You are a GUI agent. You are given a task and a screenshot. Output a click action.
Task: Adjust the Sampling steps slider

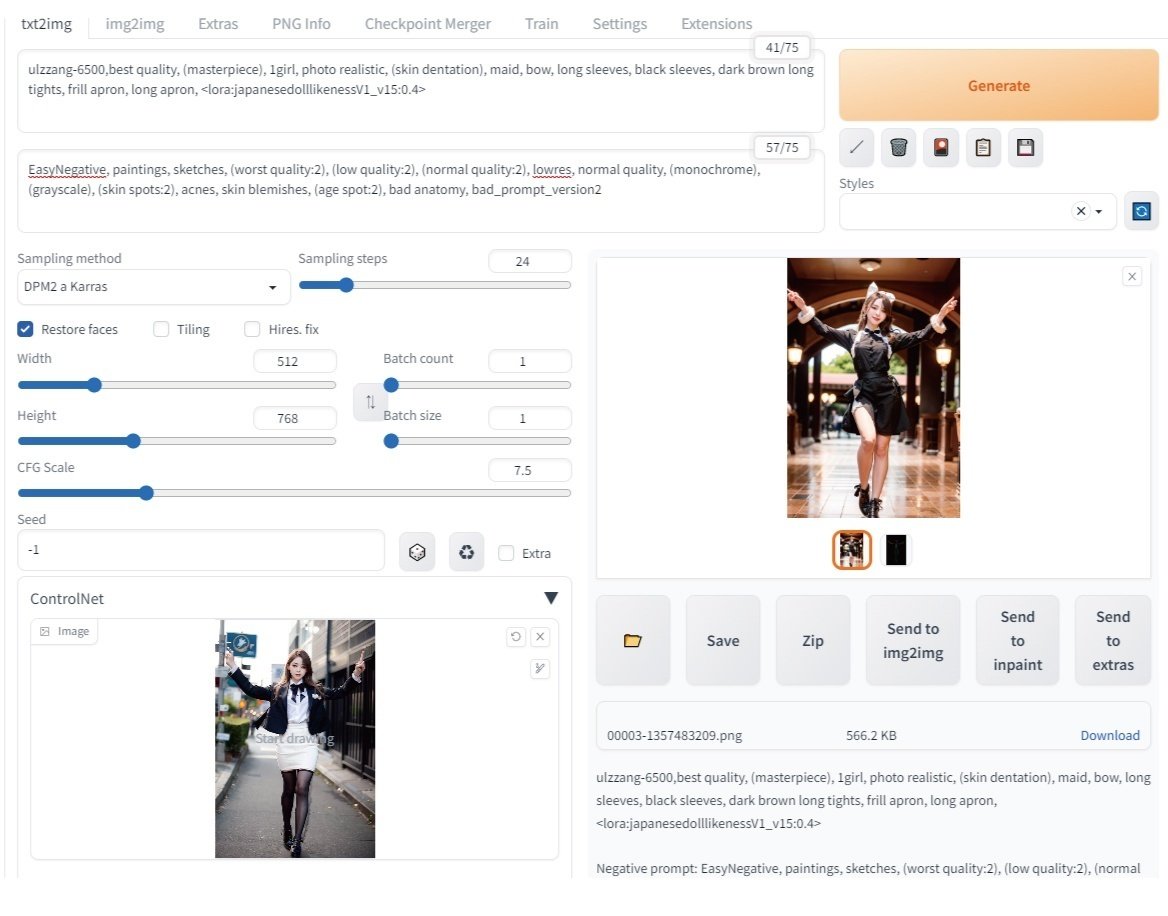(x=435, y=285)
